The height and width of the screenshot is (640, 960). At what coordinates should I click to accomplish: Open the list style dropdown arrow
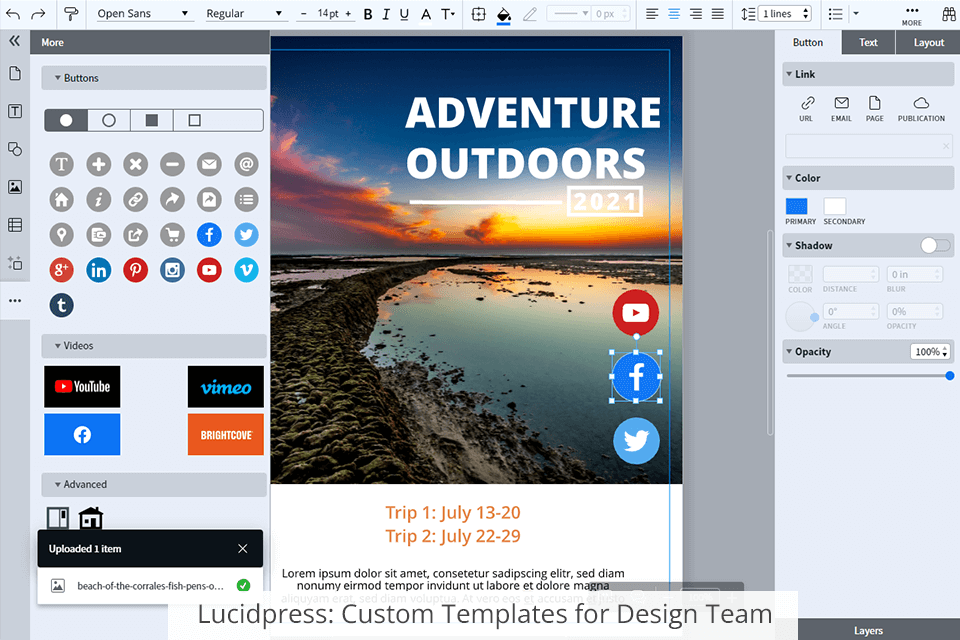[856, 13]
